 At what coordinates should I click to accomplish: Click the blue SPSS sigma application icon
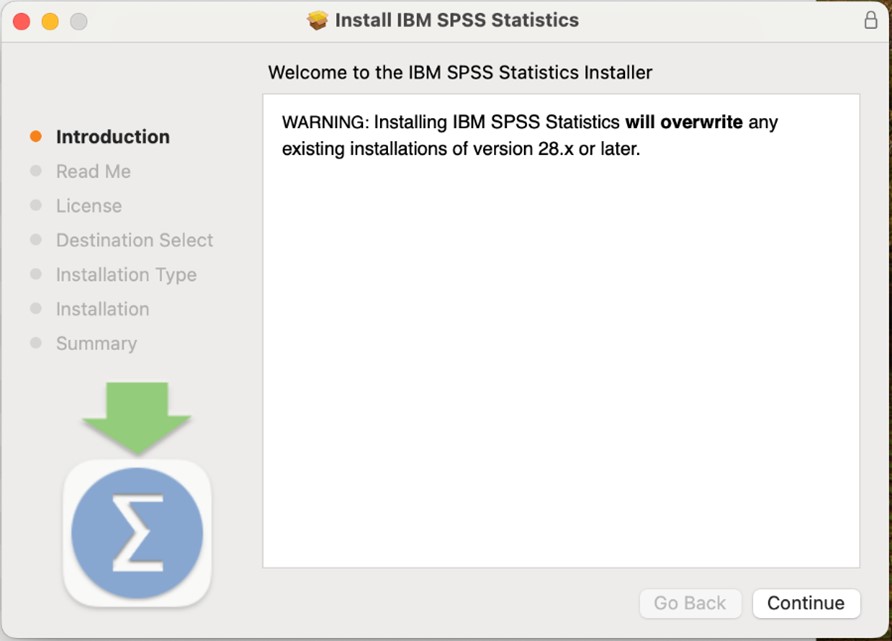click(137, 533)
